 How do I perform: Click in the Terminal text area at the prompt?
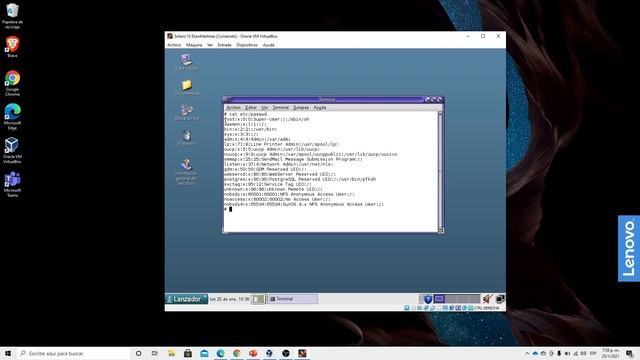coord(230,209)
